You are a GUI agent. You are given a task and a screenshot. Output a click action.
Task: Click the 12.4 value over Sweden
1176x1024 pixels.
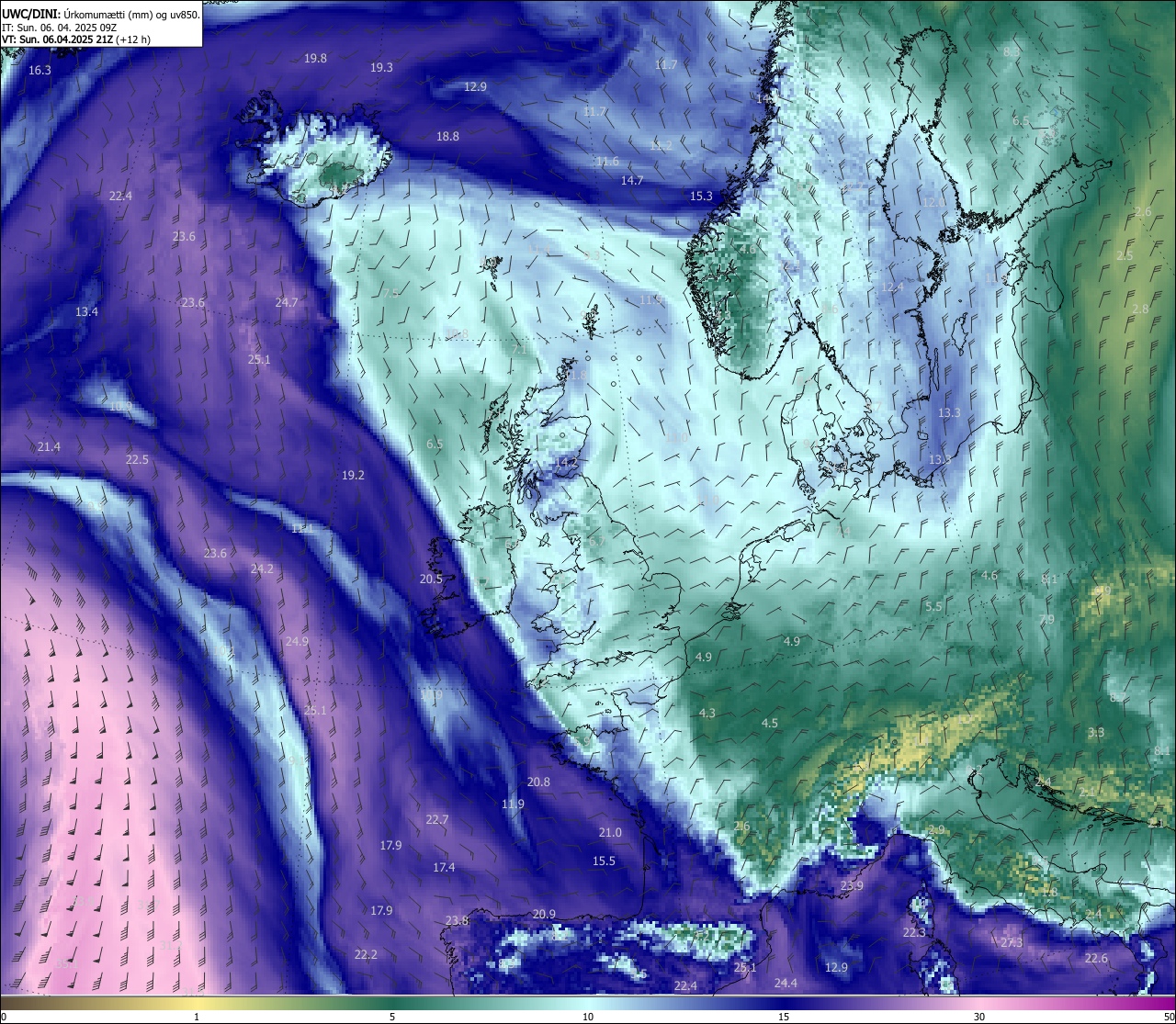click(892, 287)
